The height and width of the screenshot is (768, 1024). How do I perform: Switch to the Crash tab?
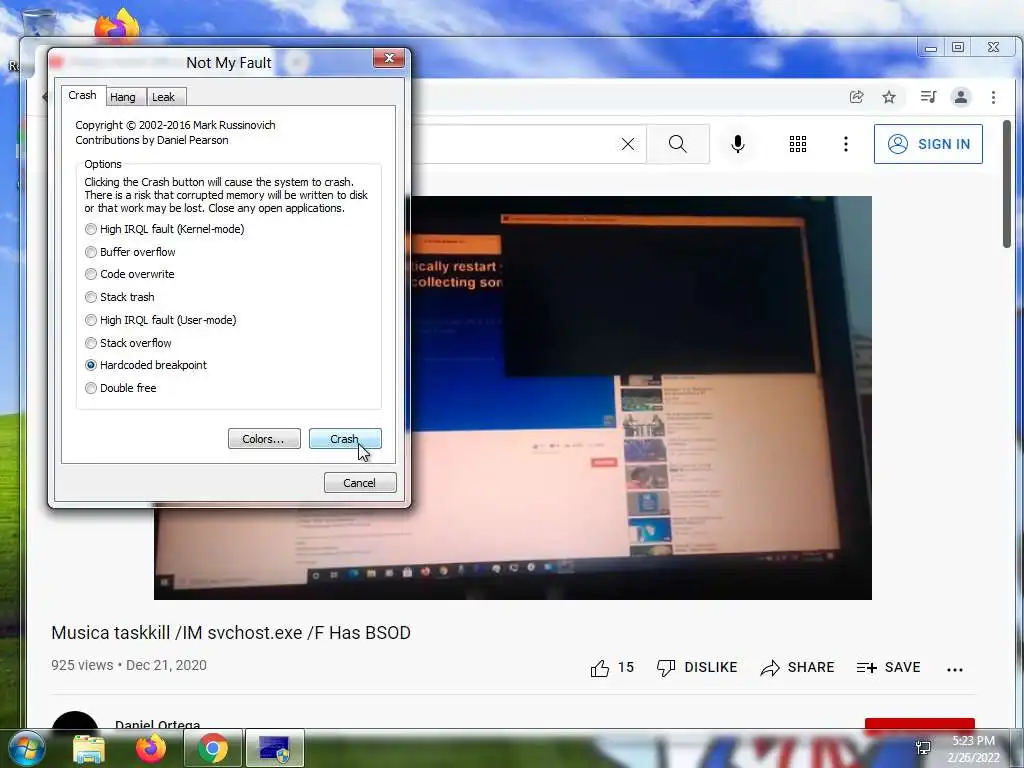click(x=82, y=95)
